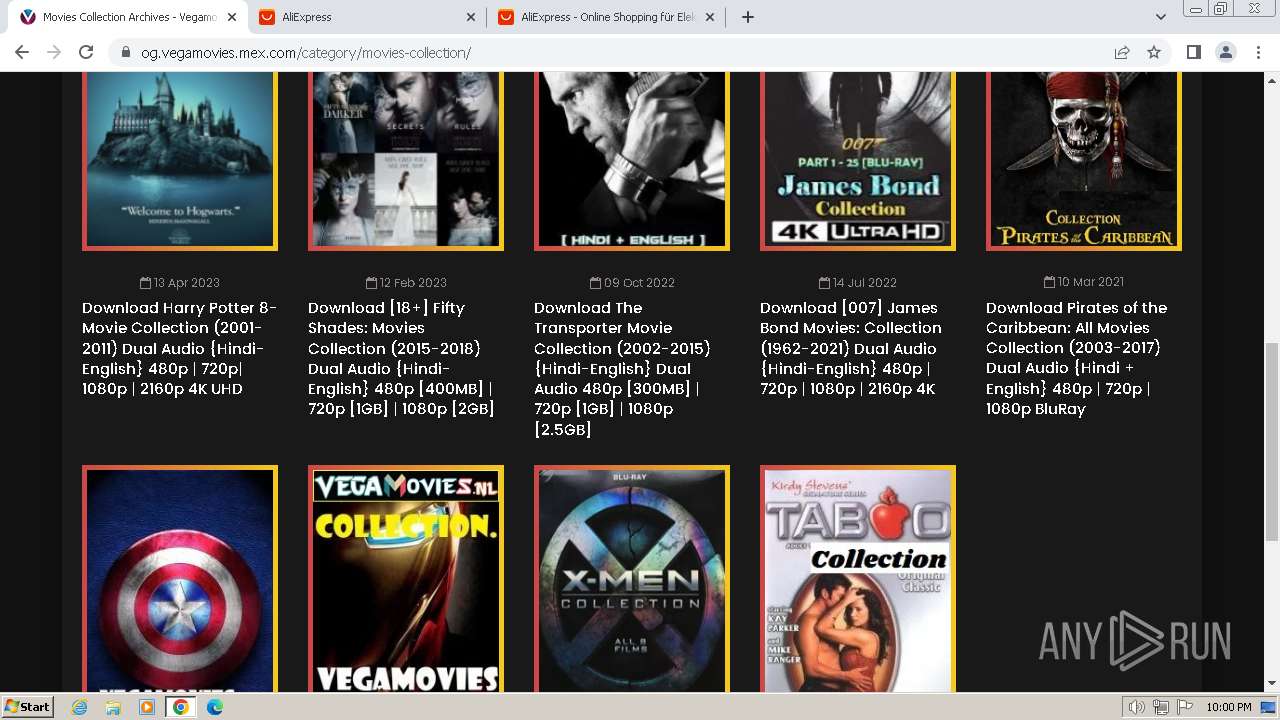The height and width of the screenshot is (720, 1280).
Task: Click the 10 Mar 2021 date label
Action: (x=1084, y=282)
